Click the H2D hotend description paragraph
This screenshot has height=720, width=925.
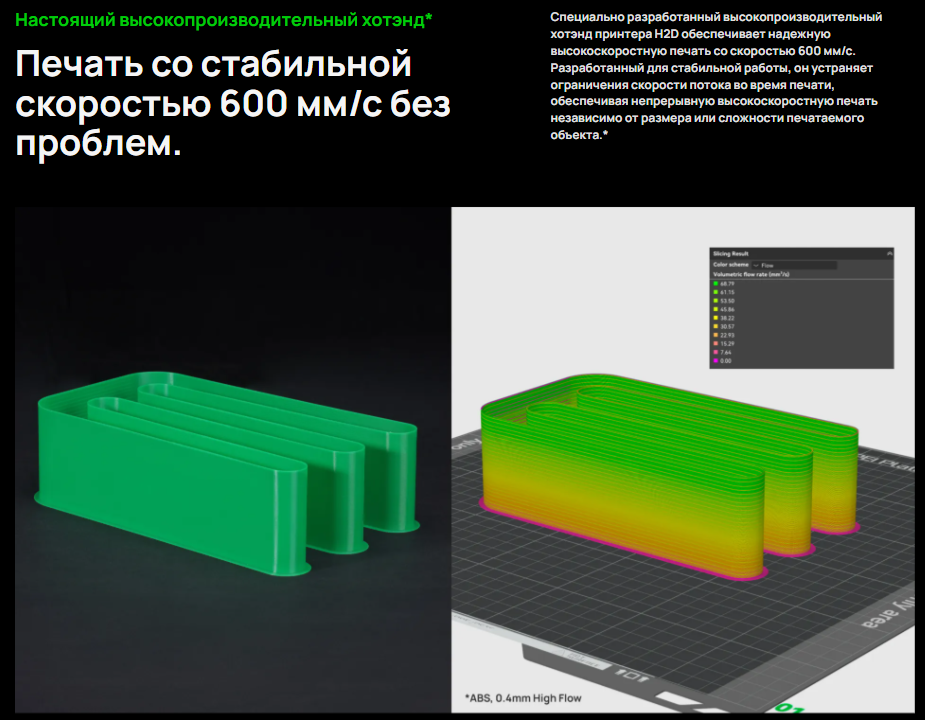pos(716,76)
